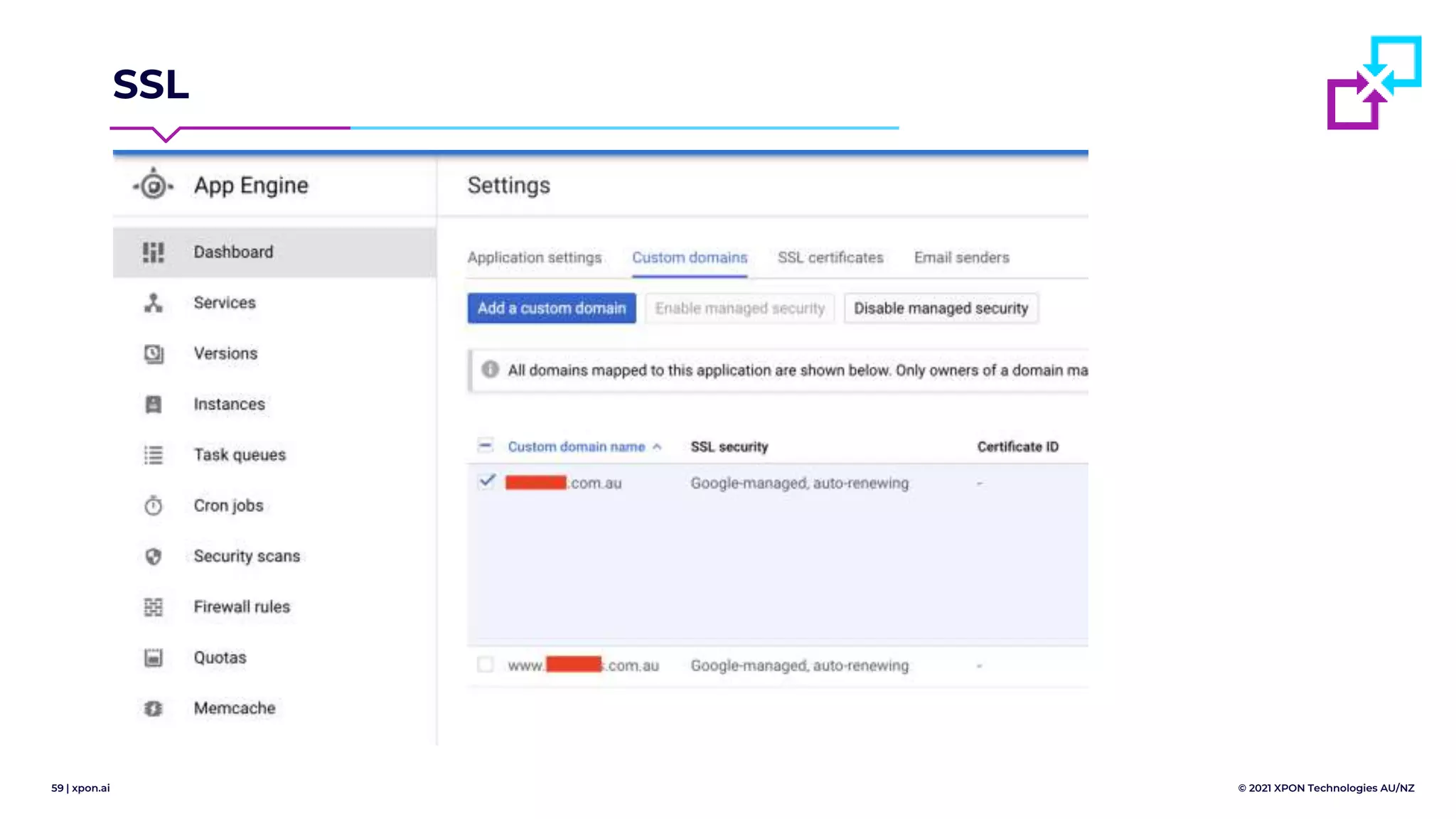
Task: Switch to the SSL certificates tab
Action: (x=830, y=257)
